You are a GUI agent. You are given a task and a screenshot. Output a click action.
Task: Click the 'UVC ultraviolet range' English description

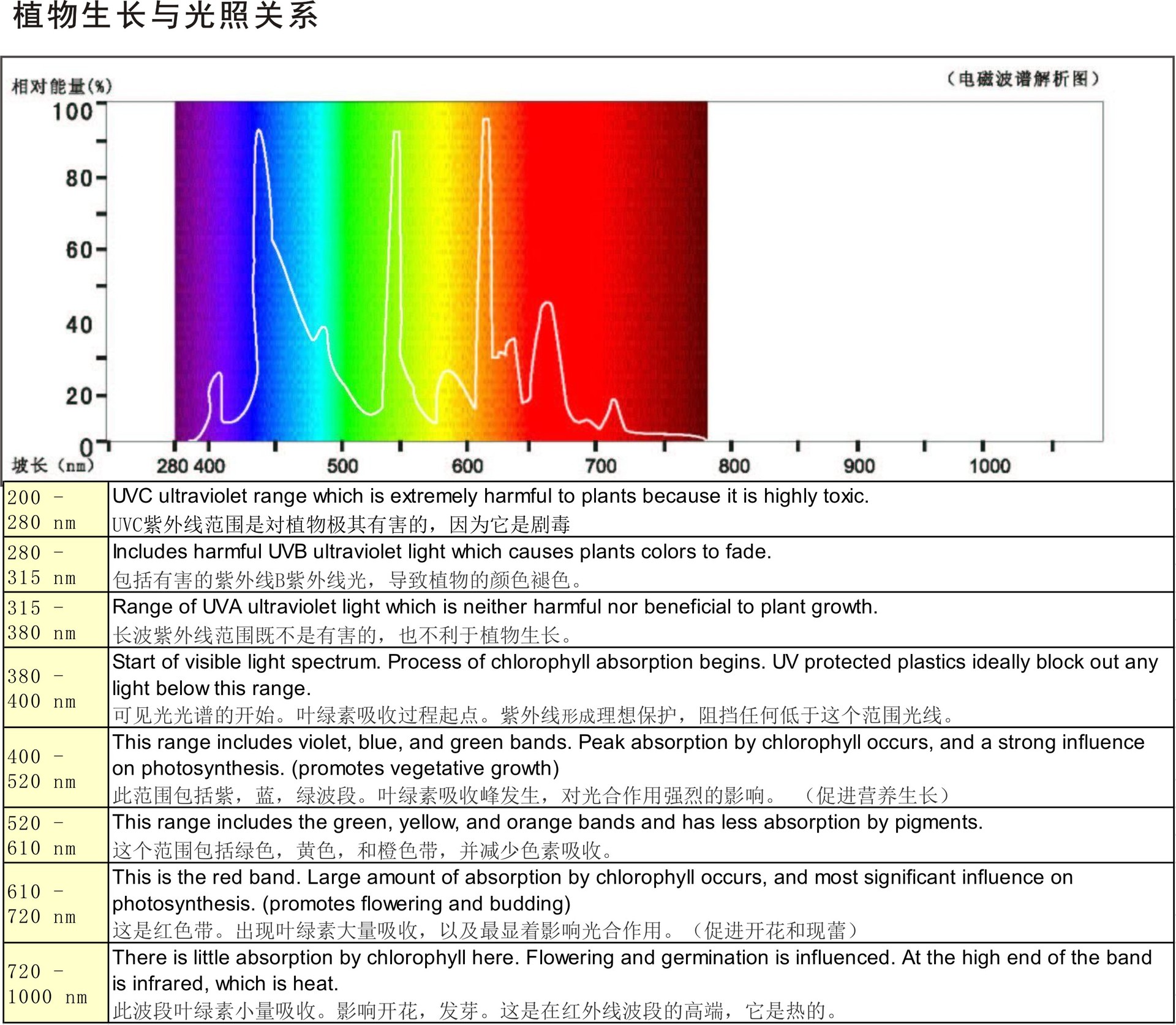[491, 497]
